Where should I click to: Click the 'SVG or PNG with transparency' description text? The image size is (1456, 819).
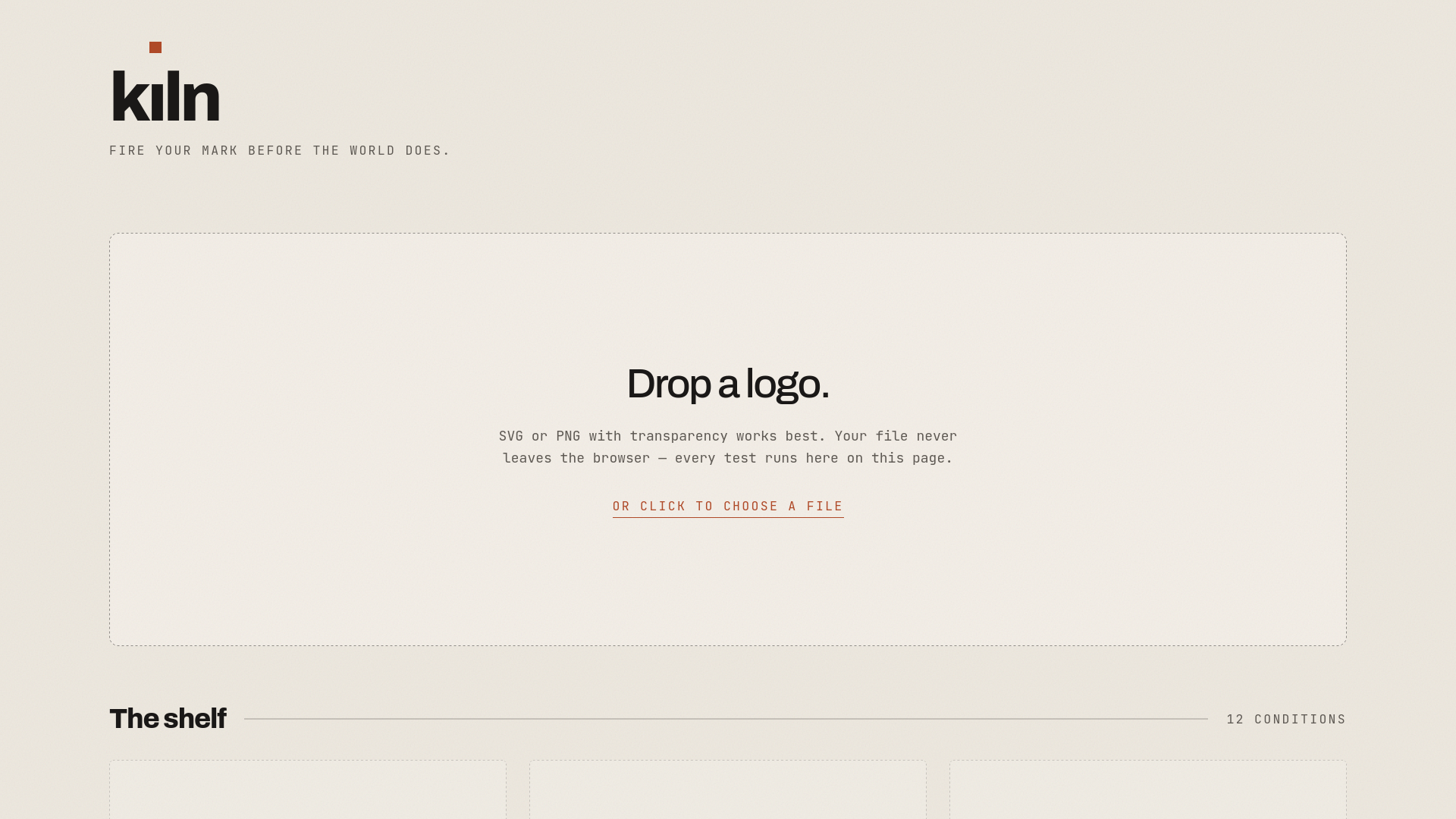[x=728, y=447]
